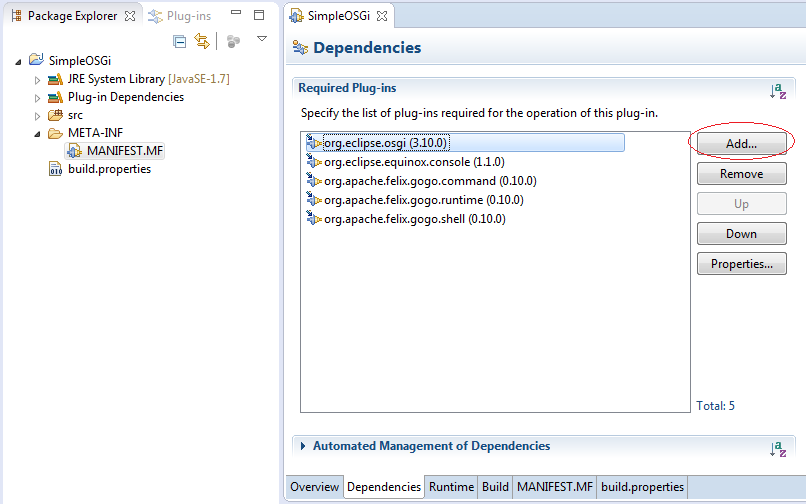Sort Required Plug-ins alphabetically icon
Image resolution: width=806 pixels, height=504 pixels.
pos(778,91)
